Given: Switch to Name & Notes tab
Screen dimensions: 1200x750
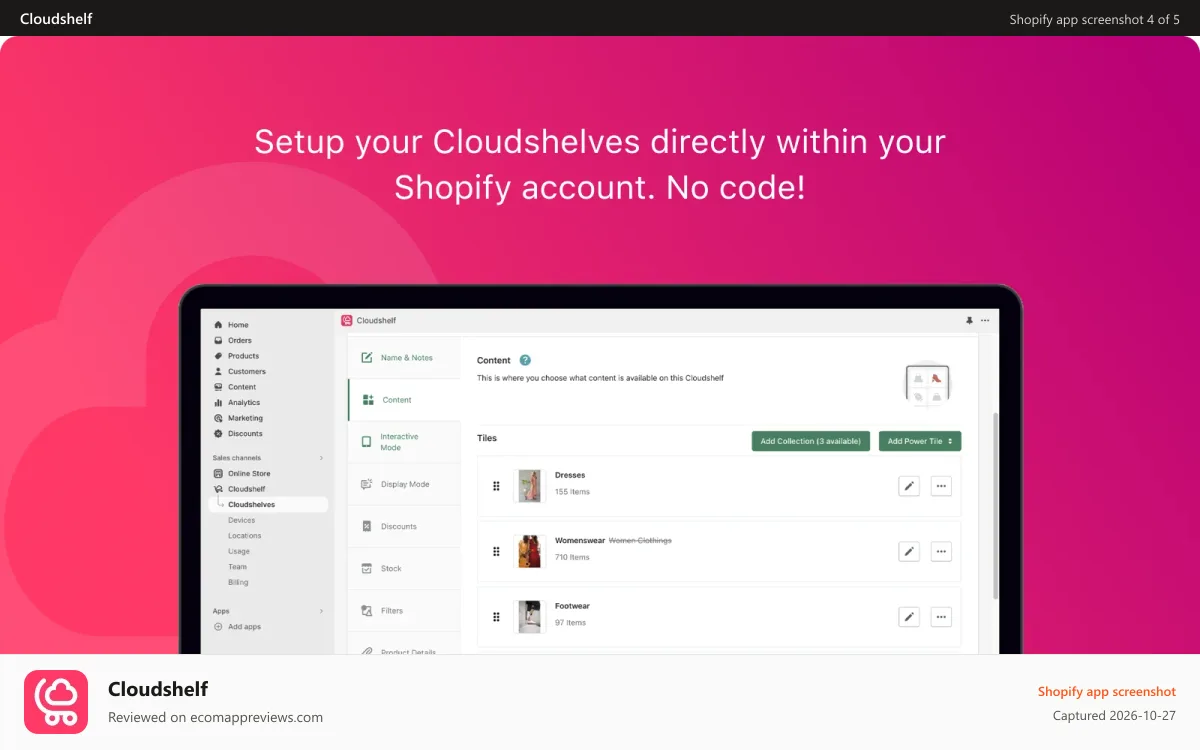Looking at the screenshot, I should [x=404, y=358].
